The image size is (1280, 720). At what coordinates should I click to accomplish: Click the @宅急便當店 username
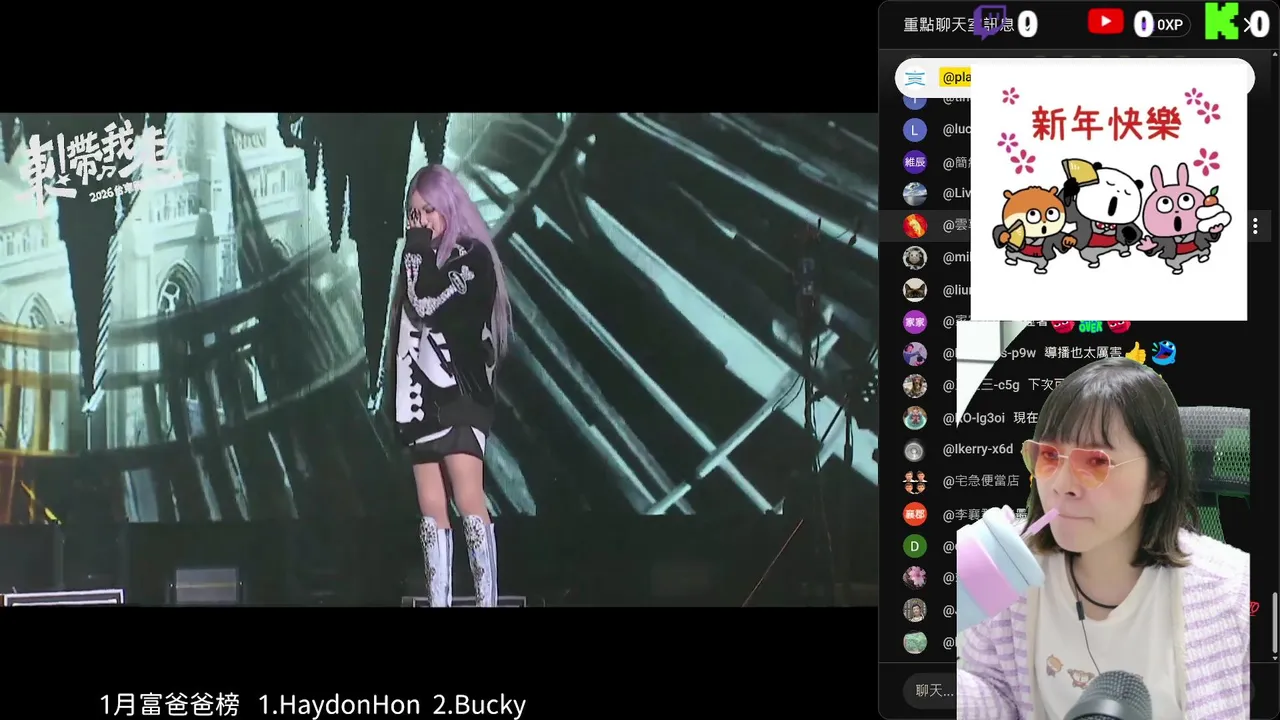pos(981,482)
